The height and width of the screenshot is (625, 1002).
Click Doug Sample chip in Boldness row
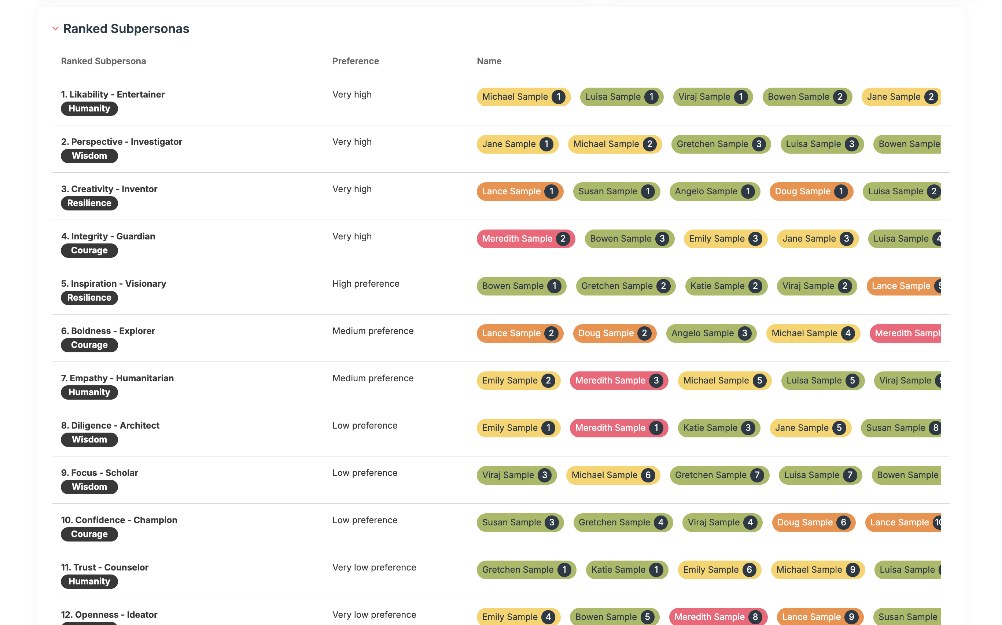tap(615, 334)
